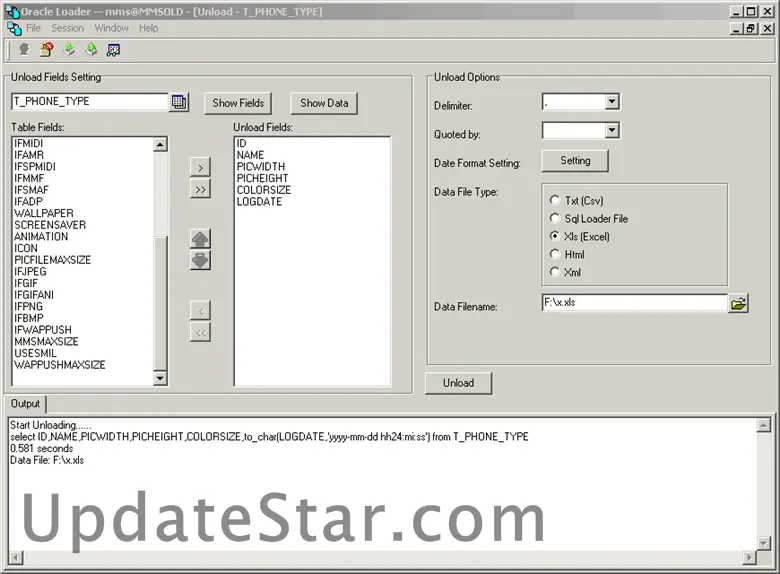Switch to the Output tab
This screenshot has height=574, width=780.
tap(25, 403)
